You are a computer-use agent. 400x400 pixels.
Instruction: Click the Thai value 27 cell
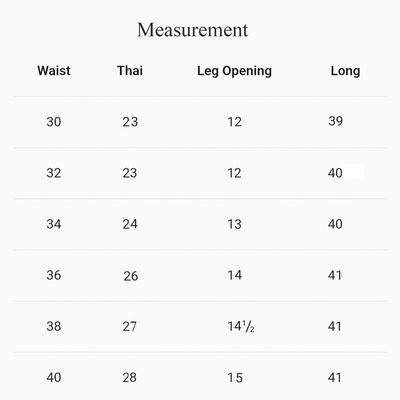[x=130, y=326]
